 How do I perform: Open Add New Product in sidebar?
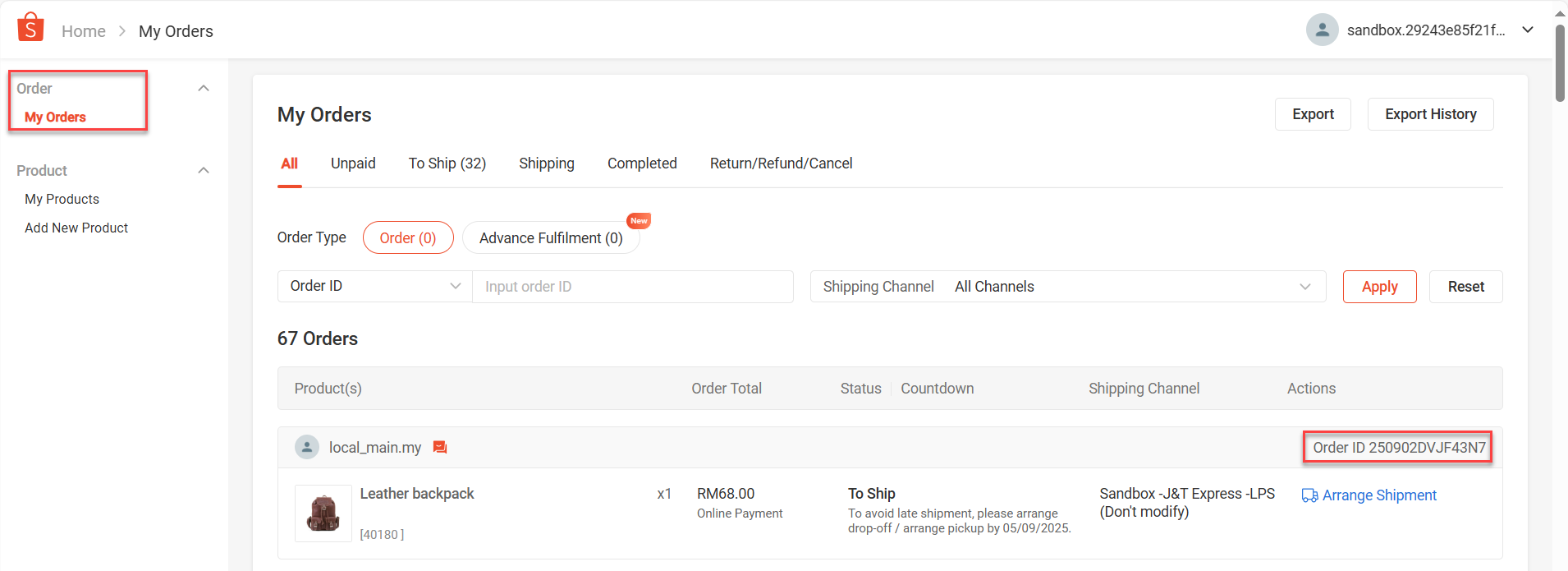click(x=76, y=228)
